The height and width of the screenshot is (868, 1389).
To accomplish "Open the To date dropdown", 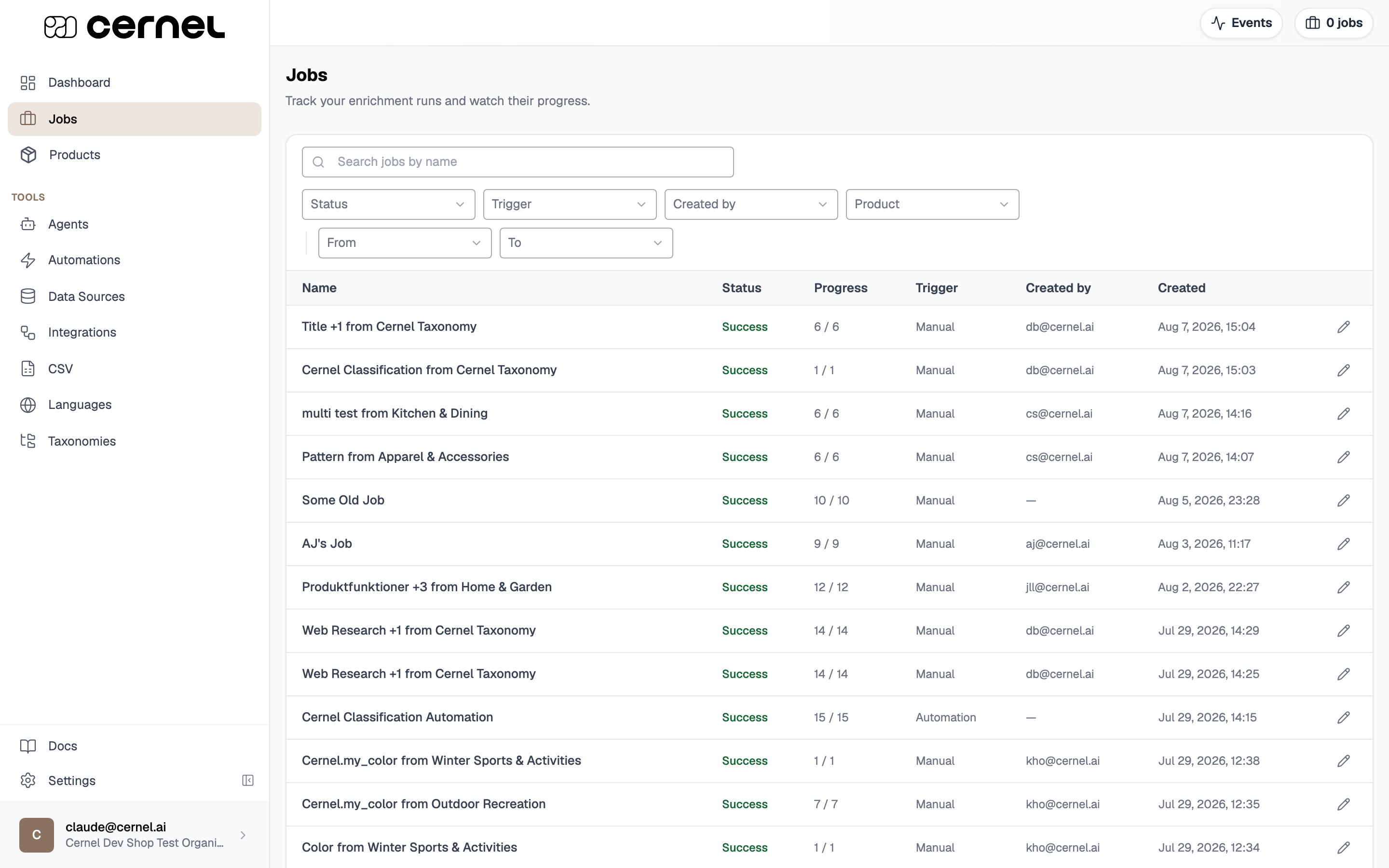I will (586, 243).
